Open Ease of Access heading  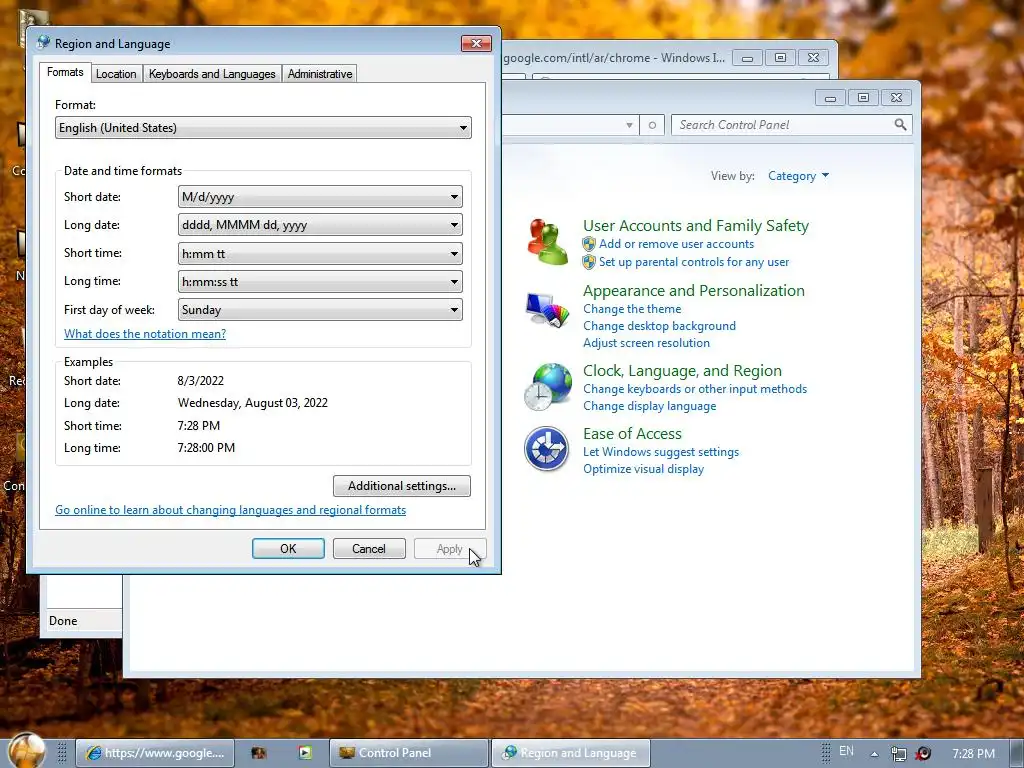632,434
